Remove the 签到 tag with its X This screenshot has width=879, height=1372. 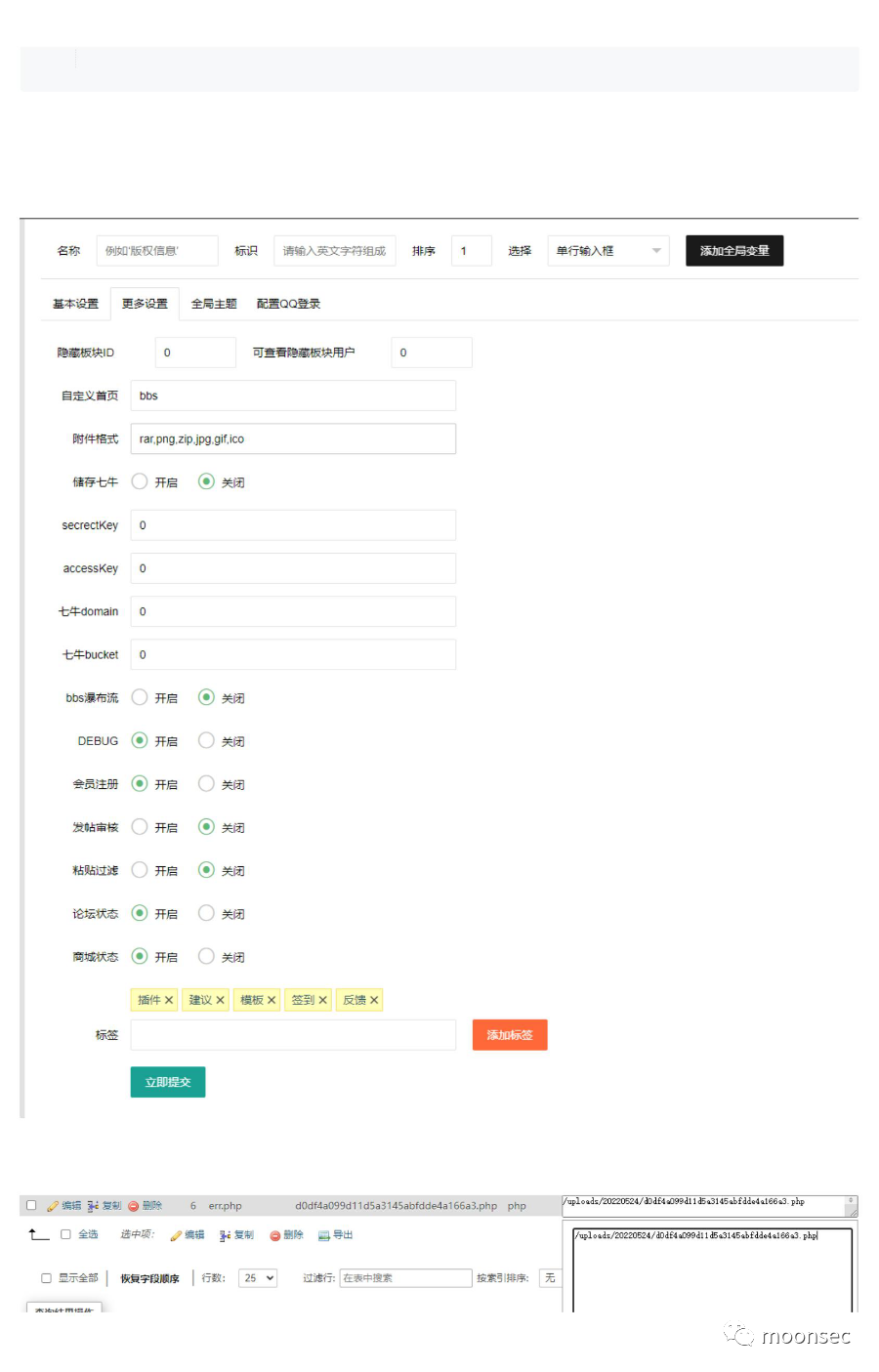(x=322, y=1000)
